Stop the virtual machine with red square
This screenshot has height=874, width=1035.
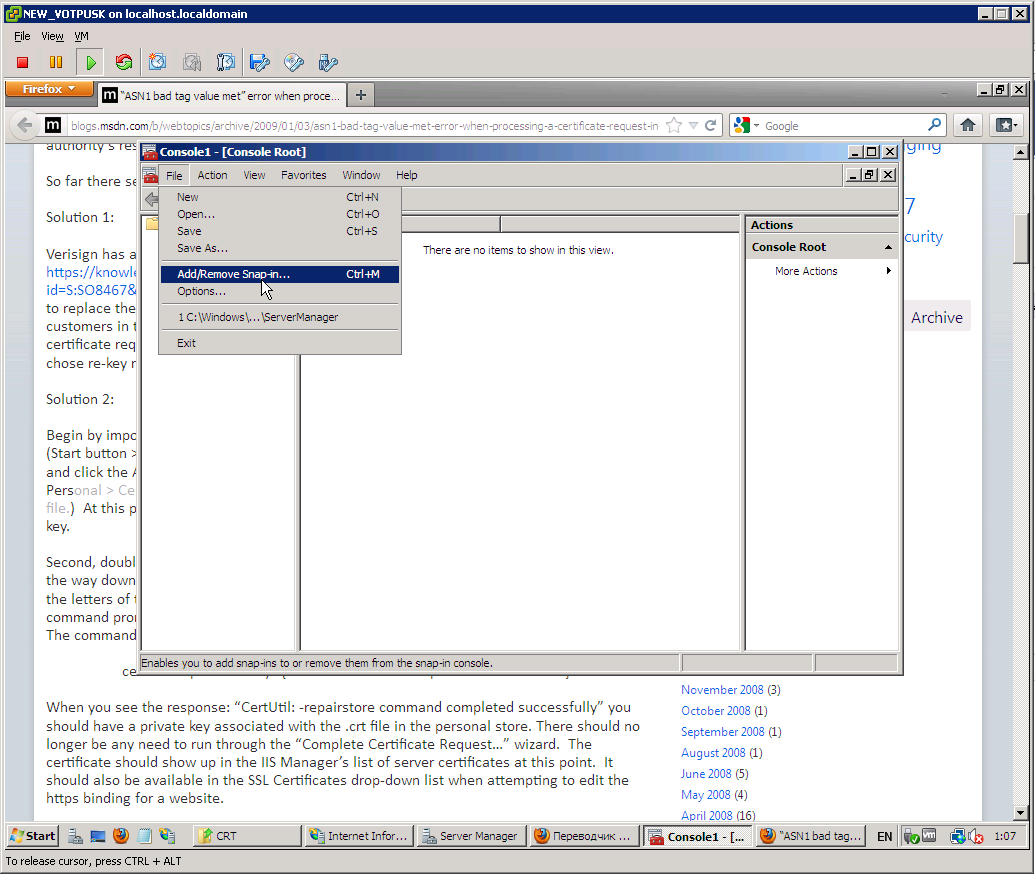22,63
